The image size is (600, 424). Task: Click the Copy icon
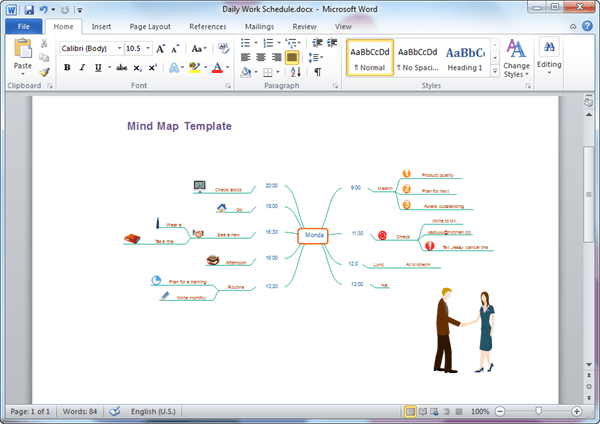[44, 57]
